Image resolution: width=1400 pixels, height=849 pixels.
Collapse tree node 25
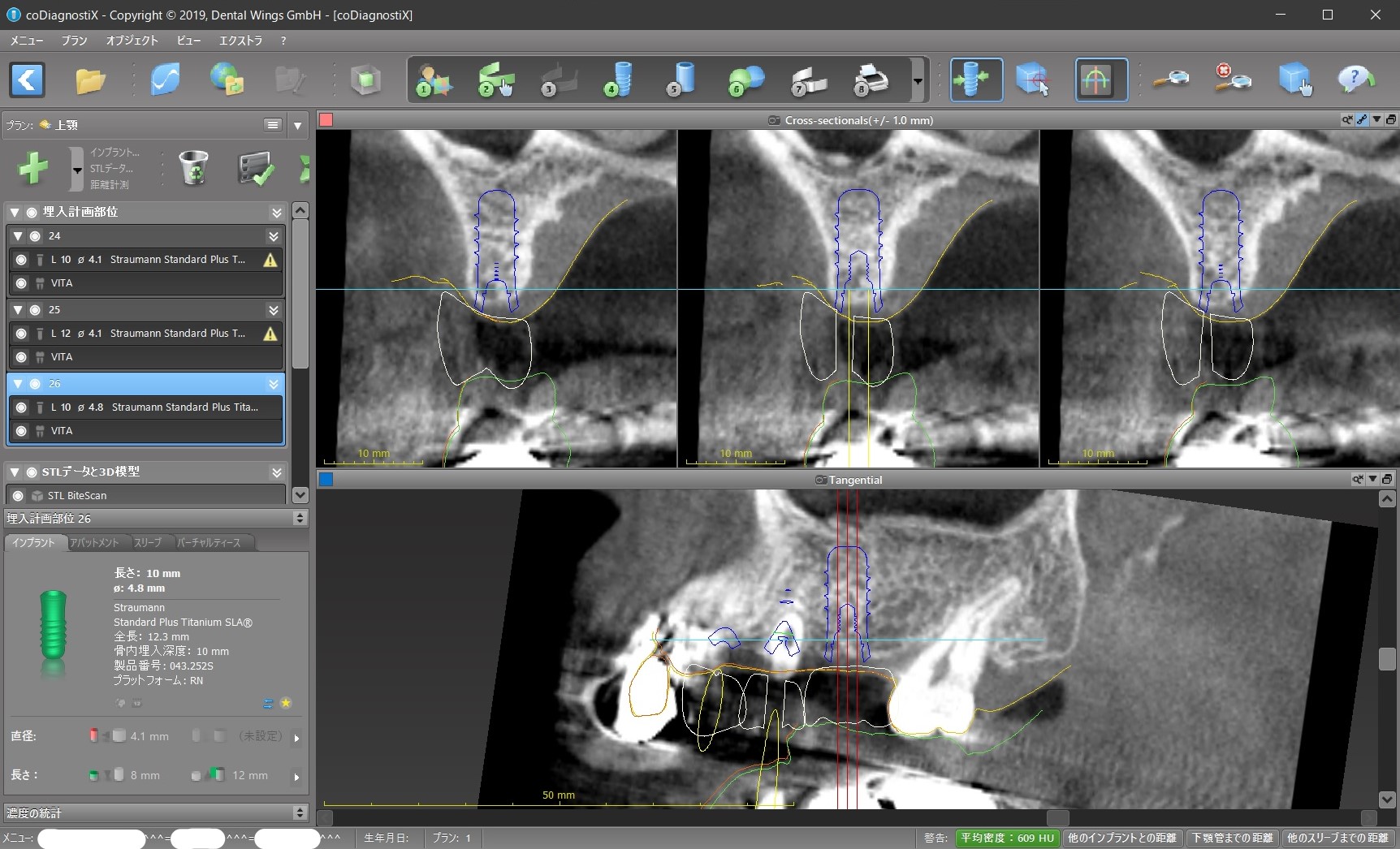[18, 310]
